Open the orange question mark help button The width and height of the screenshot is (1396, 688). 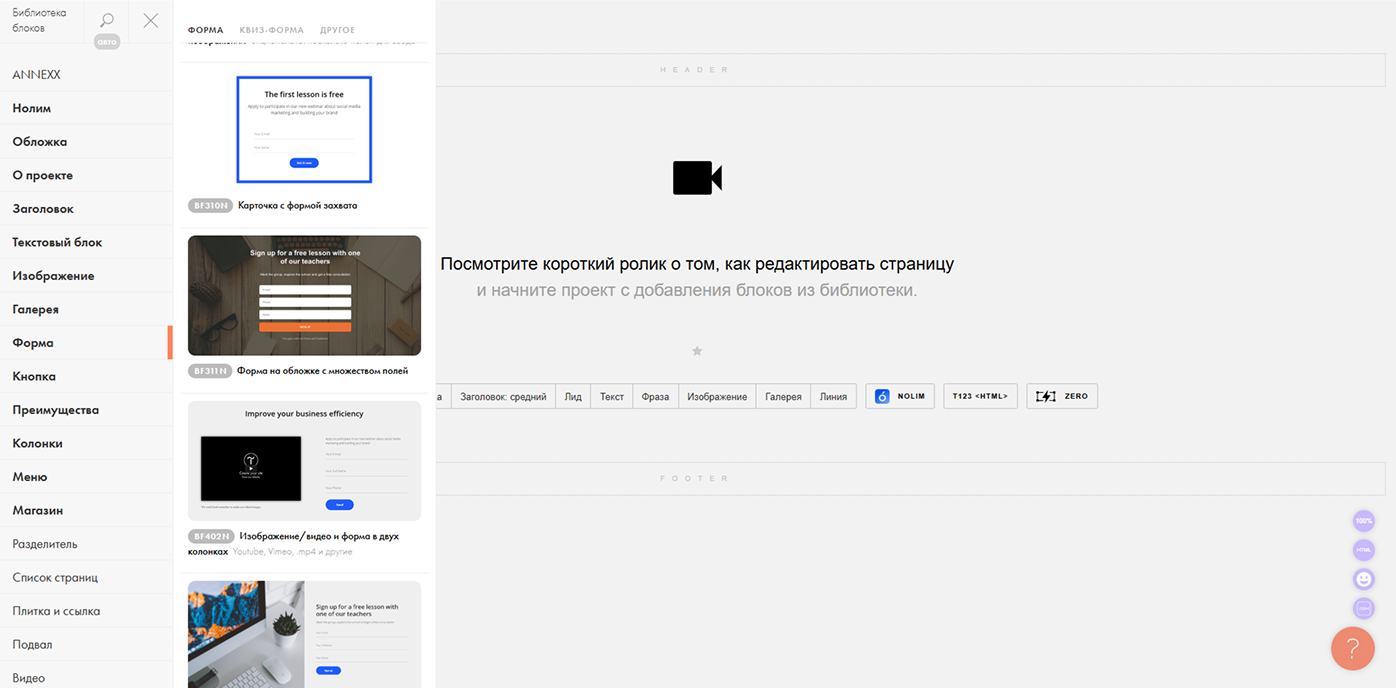pyautogui.click(x=1353, y=648)
